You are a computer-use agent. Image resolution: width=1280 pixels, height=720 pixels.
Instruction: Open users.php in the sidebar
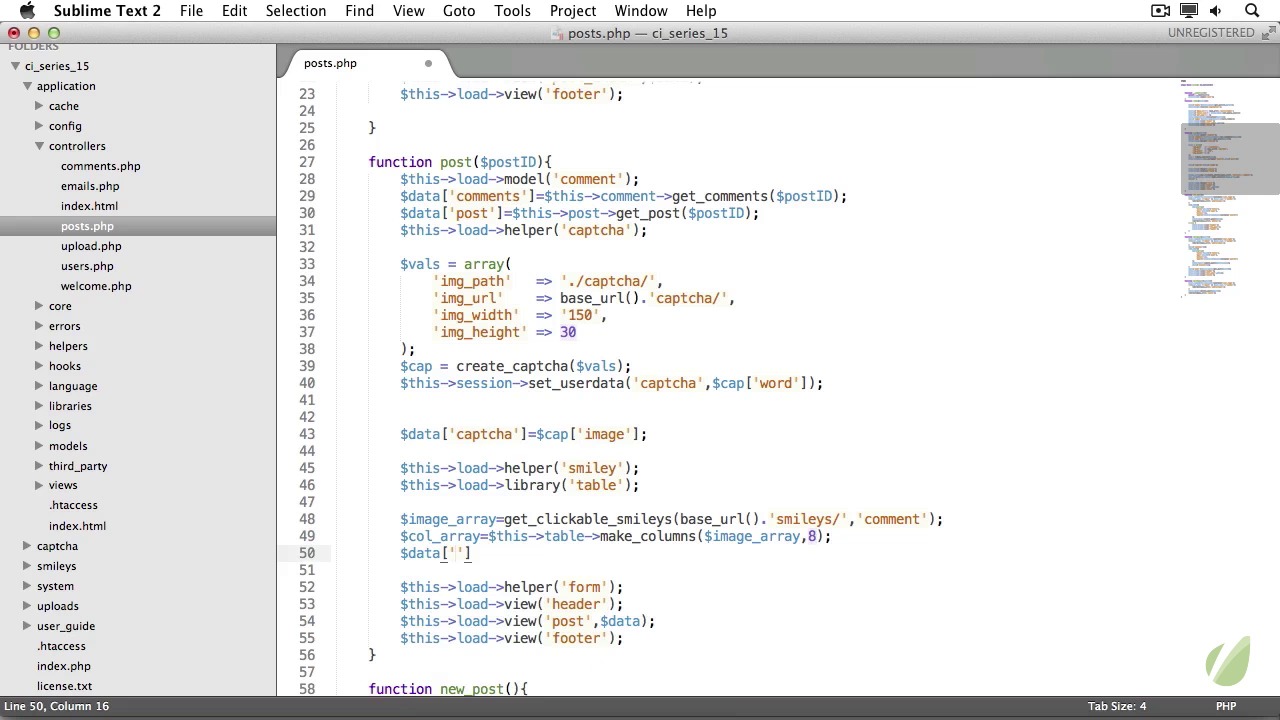(87, 266)
